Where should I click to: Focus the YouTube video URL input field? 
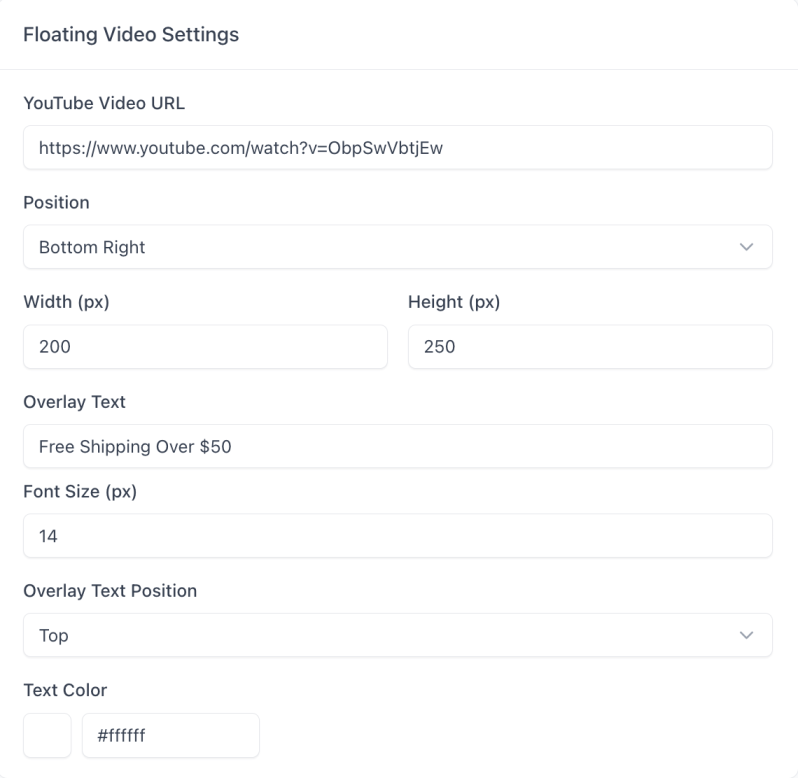click(x=397, y=148)
